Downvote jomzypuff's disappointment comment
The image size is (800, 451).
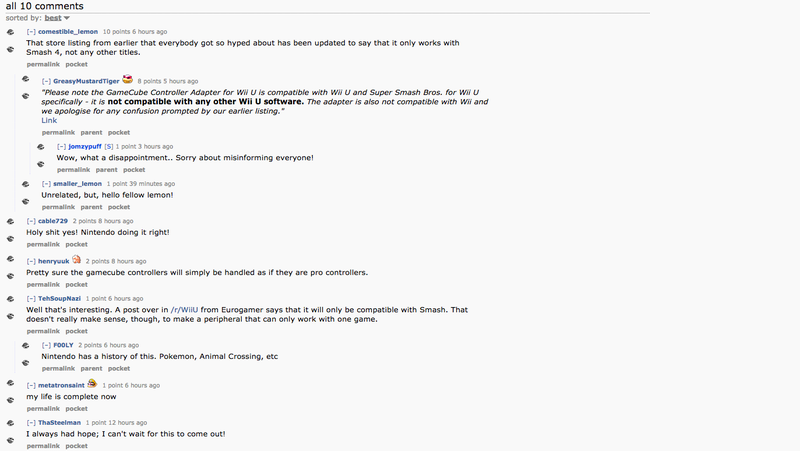pyautogui.click(x=41, y=164)
